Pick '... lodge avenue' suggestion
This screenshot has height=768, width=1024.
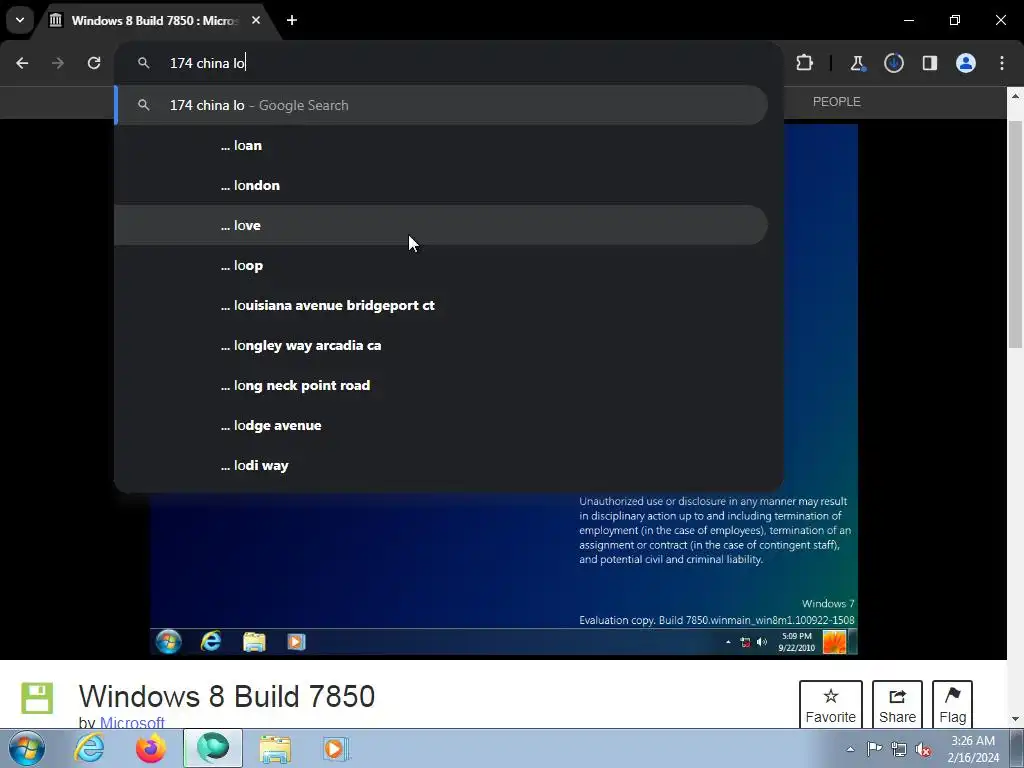click(x=441, y=425)
